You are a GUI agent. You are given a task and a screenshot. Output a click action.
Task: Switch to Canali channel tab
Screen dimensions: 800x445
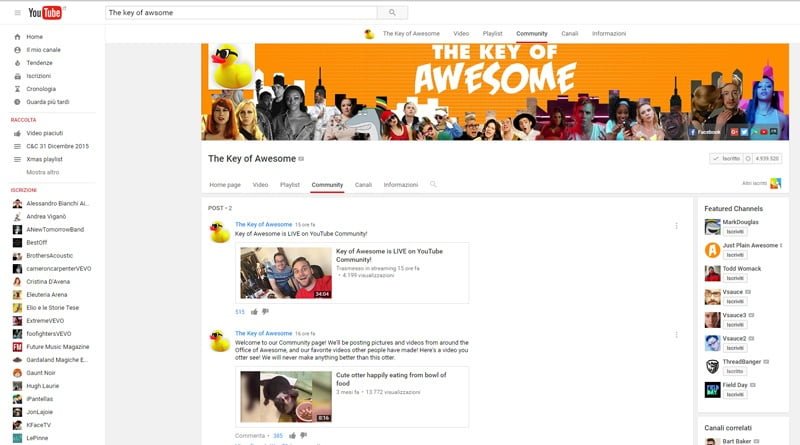point(363,185)
